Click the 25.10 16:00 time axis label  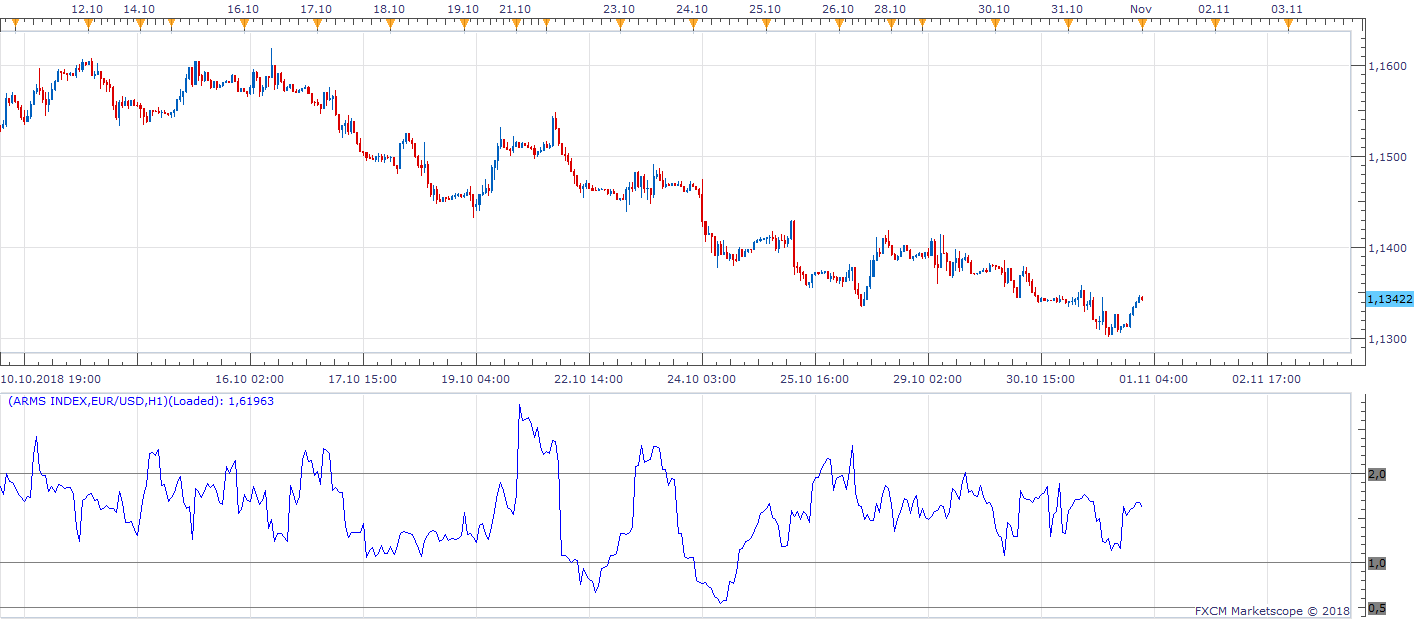815,379
